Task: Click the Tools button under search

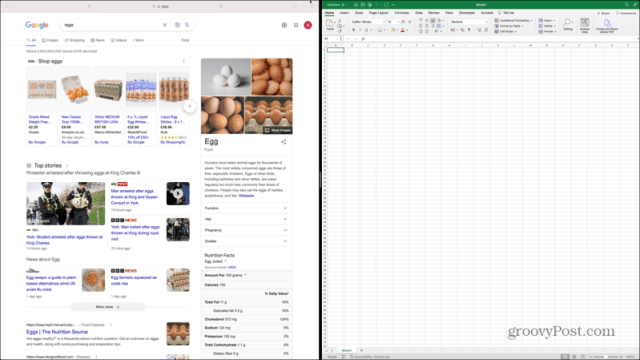Action: click(185, 40)
